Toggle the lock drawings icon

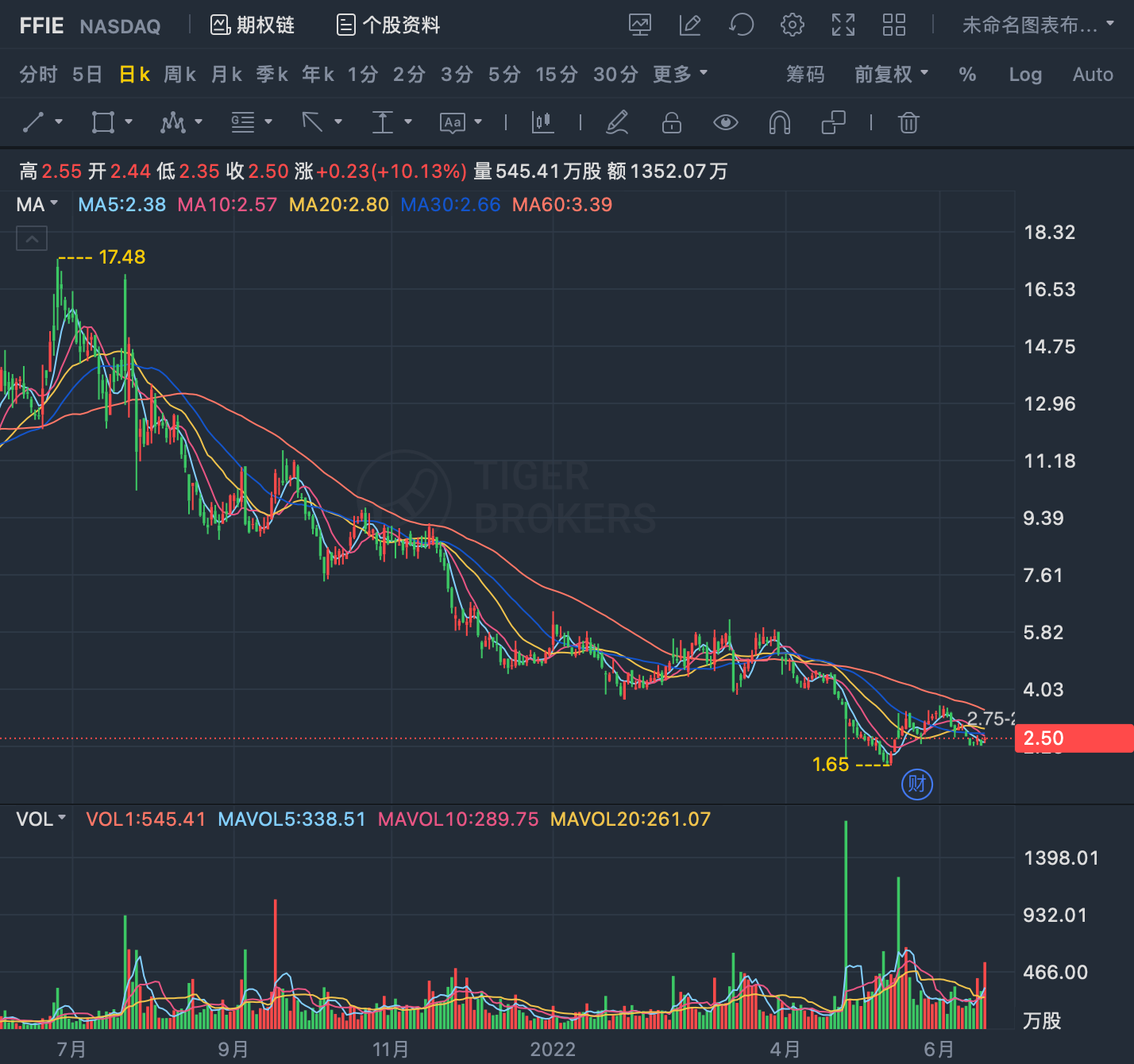[672, 122]
